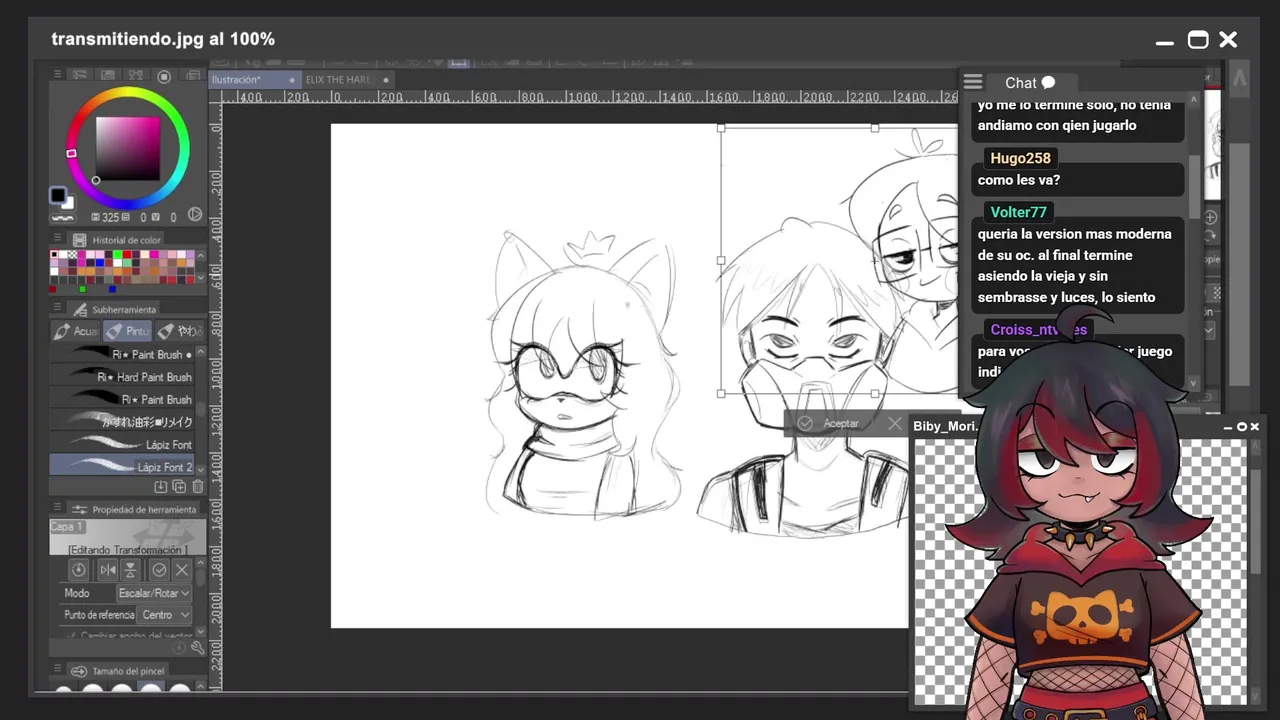
Task: Click the Hugo258 username in chat
Action: tap(1020, 158)
